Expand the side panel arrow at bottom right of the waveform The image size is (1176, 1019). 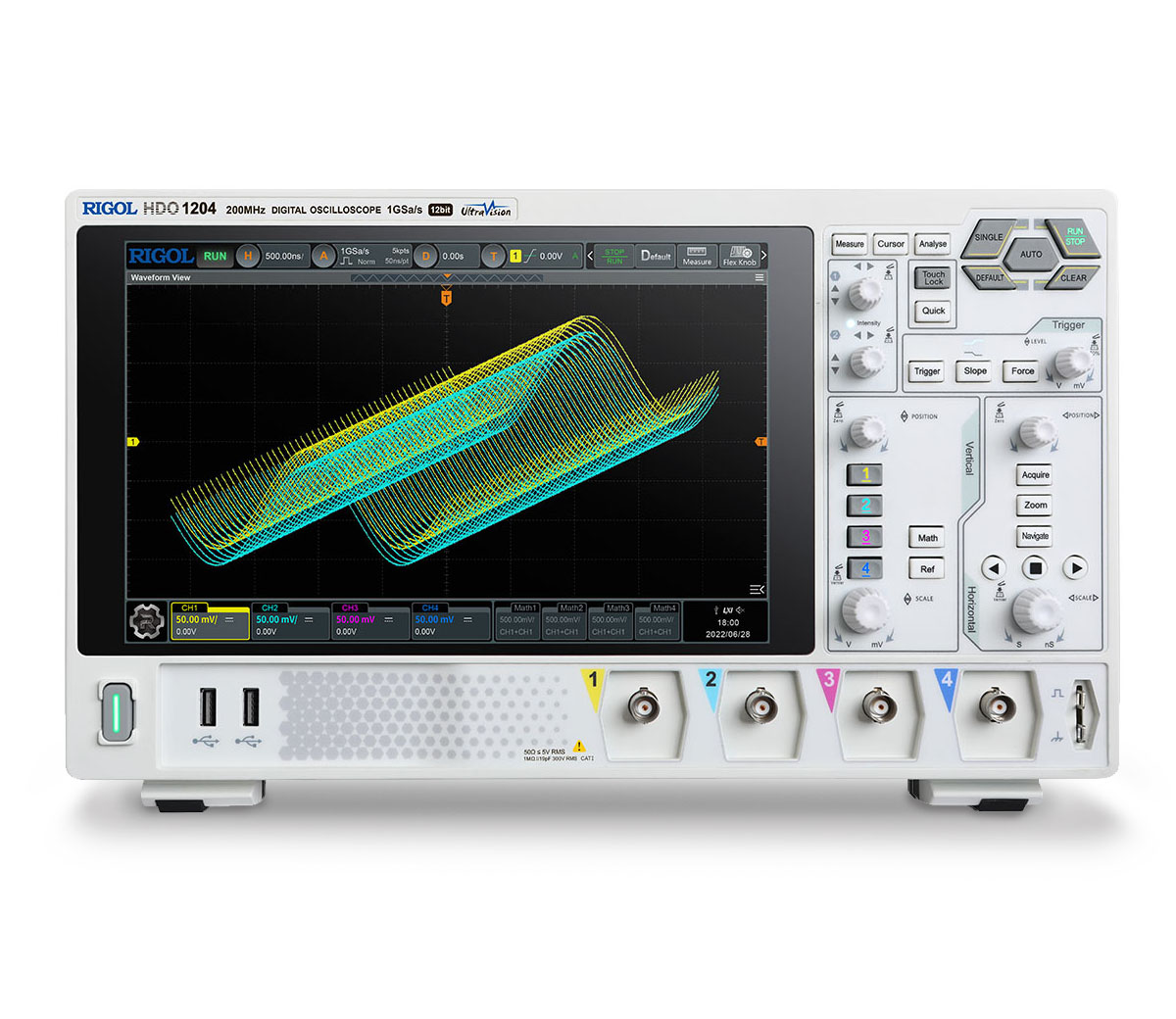(757, 589)
